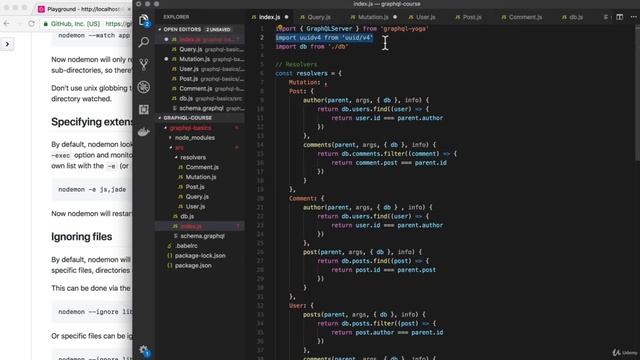
Task: Open Comment.js in resolvers folder
Action: click(x=200, y=167)
